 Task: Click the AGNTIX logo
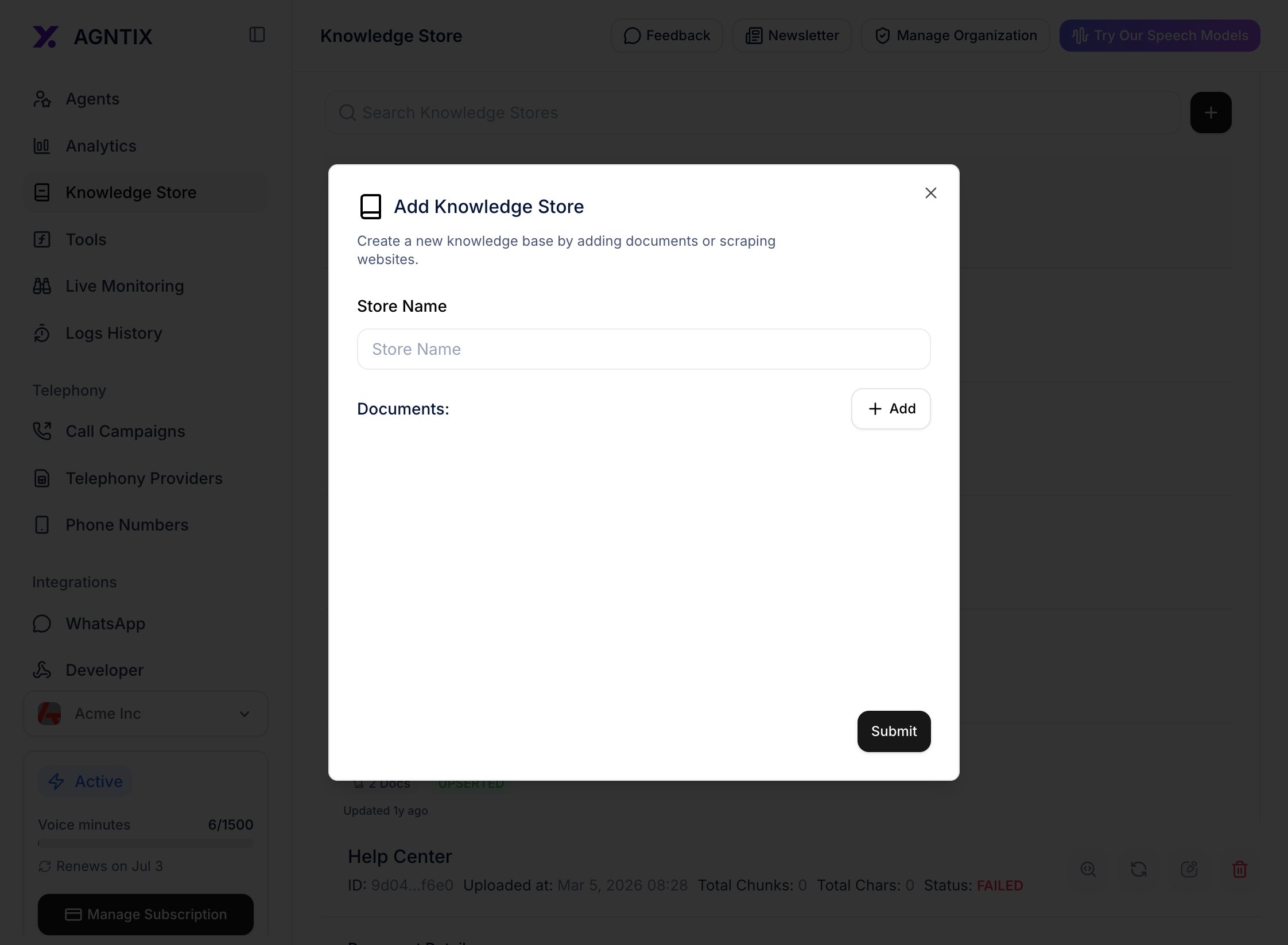93,37
